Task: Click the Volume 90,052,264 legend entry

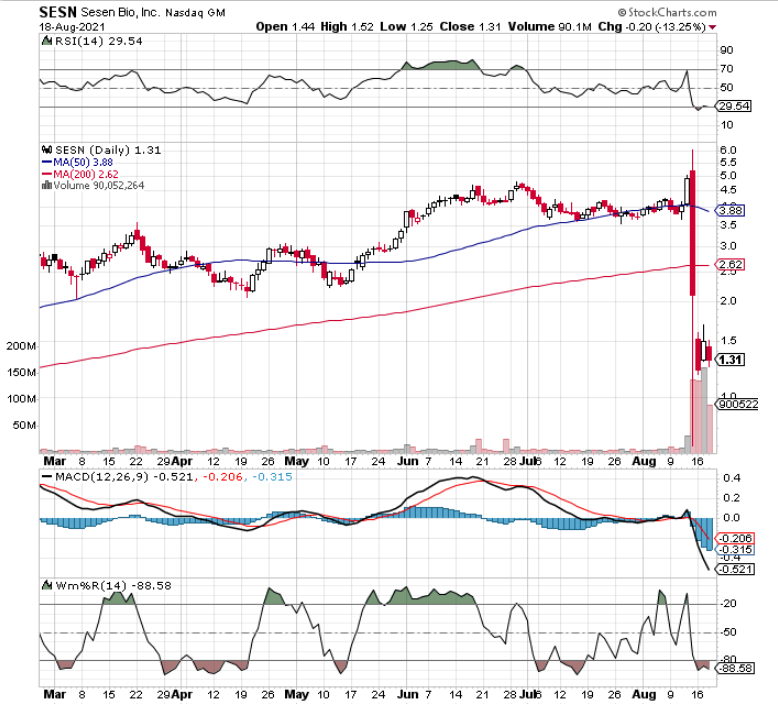Action: tap(98, 186)
